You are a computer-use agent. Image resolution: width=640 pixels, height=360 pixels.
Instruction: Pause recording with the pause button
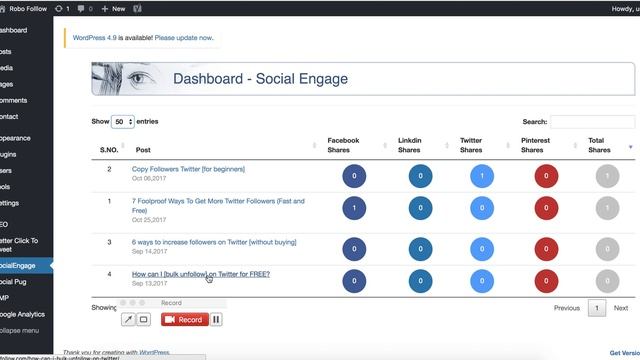pos(216,319)
